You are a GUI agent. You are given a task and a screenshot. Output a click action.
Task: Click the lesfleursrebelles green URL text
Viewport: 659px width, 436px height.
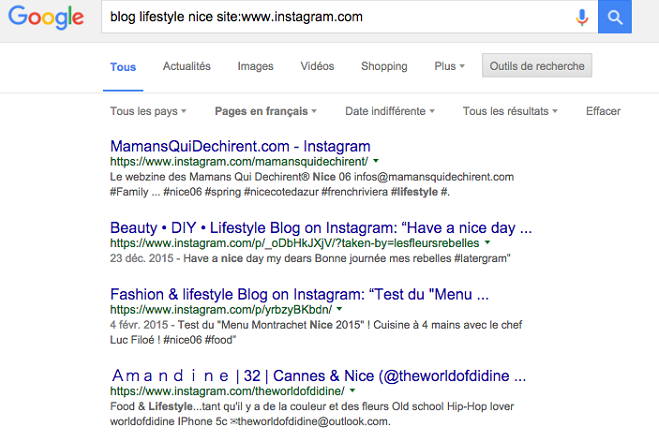(x=295, y=243)
